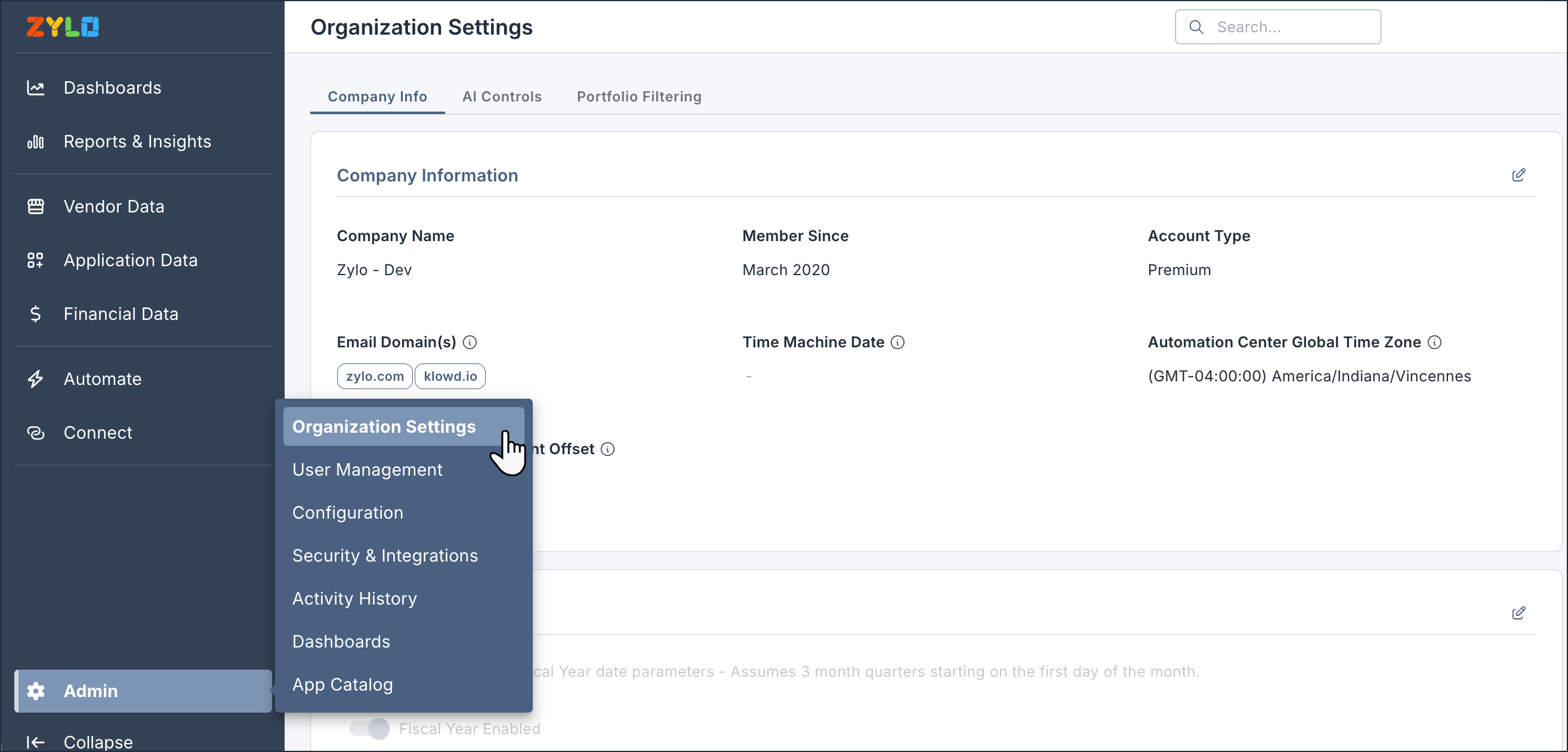
Task: Click the Zylo logo
Action: coord(62,27)
